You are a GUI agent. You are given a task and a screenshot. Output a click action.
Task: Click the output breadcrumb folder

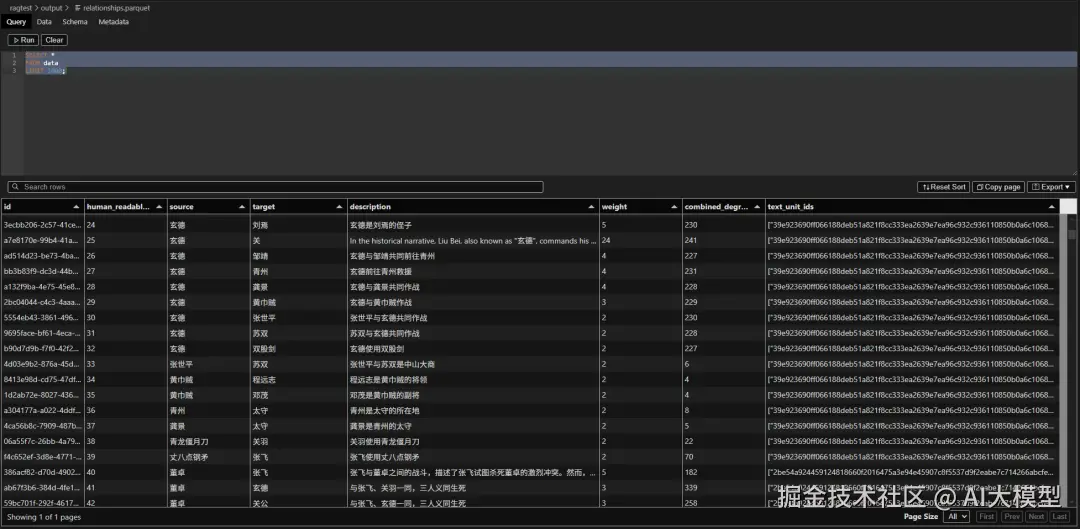pos(51,7)
